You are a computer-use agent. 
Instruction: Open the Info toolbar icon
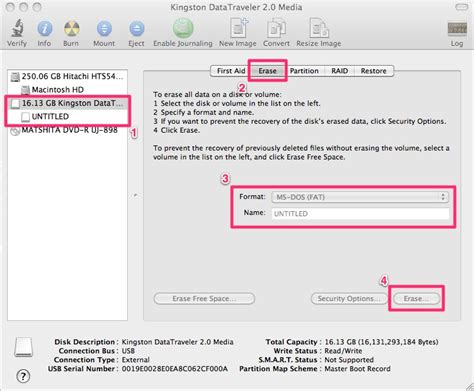(44, 29)
